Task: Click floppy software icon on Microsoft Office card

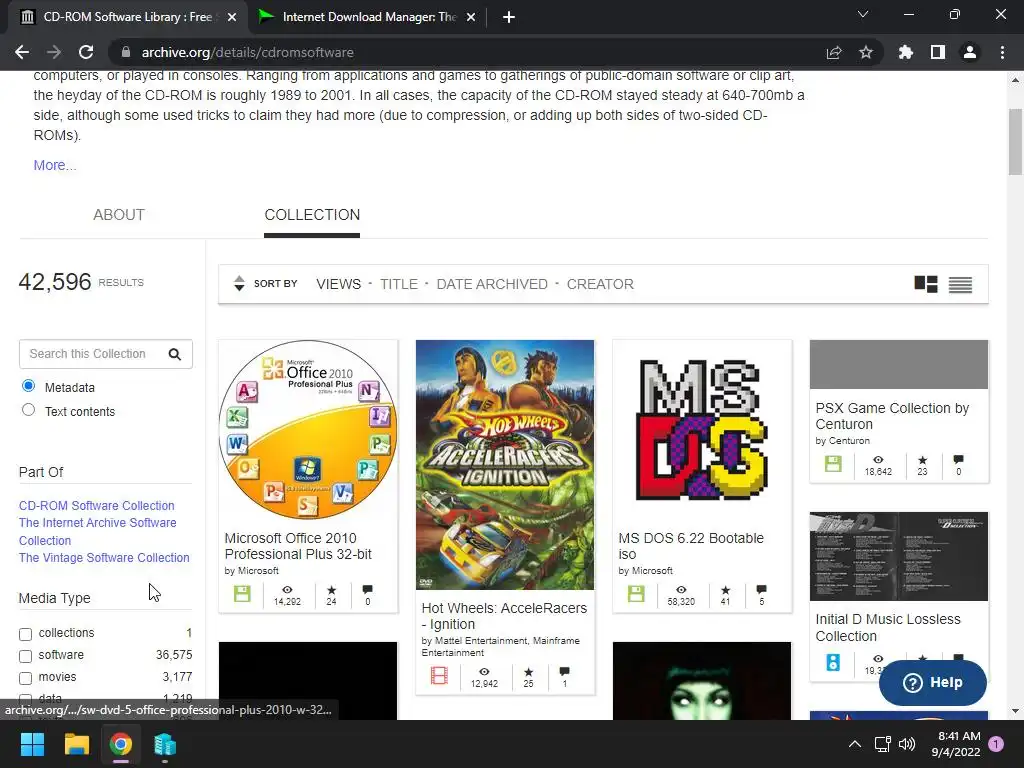Action: point(242,594)
